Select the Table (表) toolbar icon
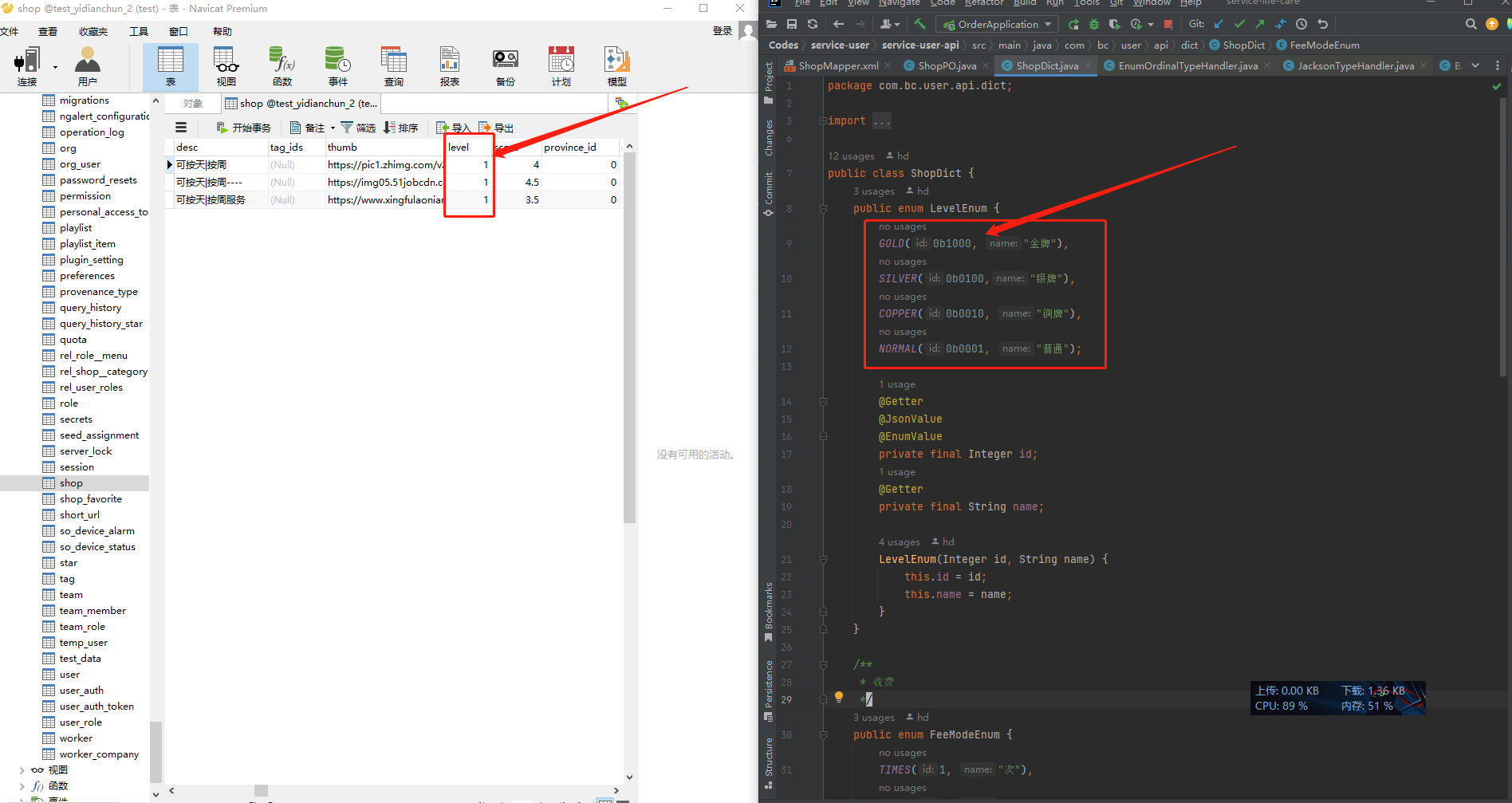The image size is (1512, 803). 170,67
